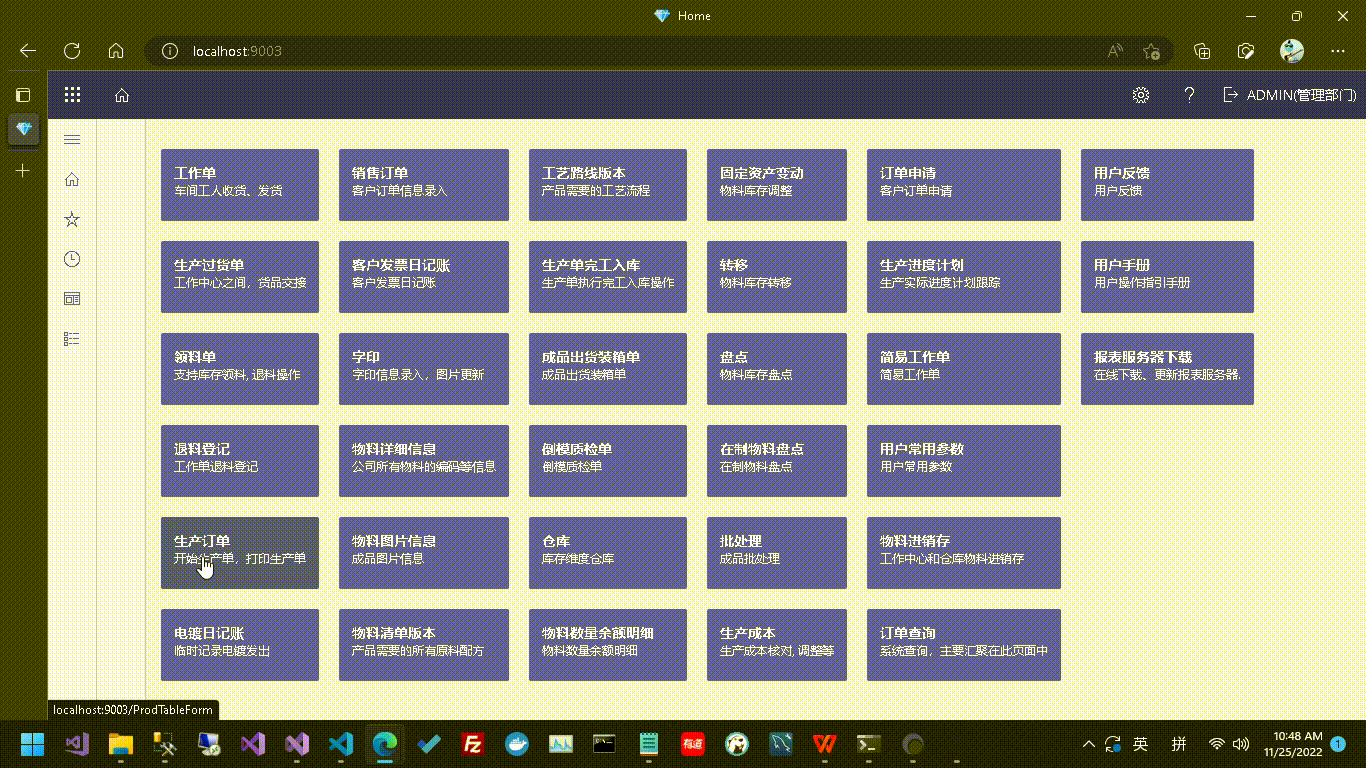This screenshot has width=1366, height=768.
Task: Click the diamond app icon in Edge's vertical sidebar
Action: coord(22,129)
